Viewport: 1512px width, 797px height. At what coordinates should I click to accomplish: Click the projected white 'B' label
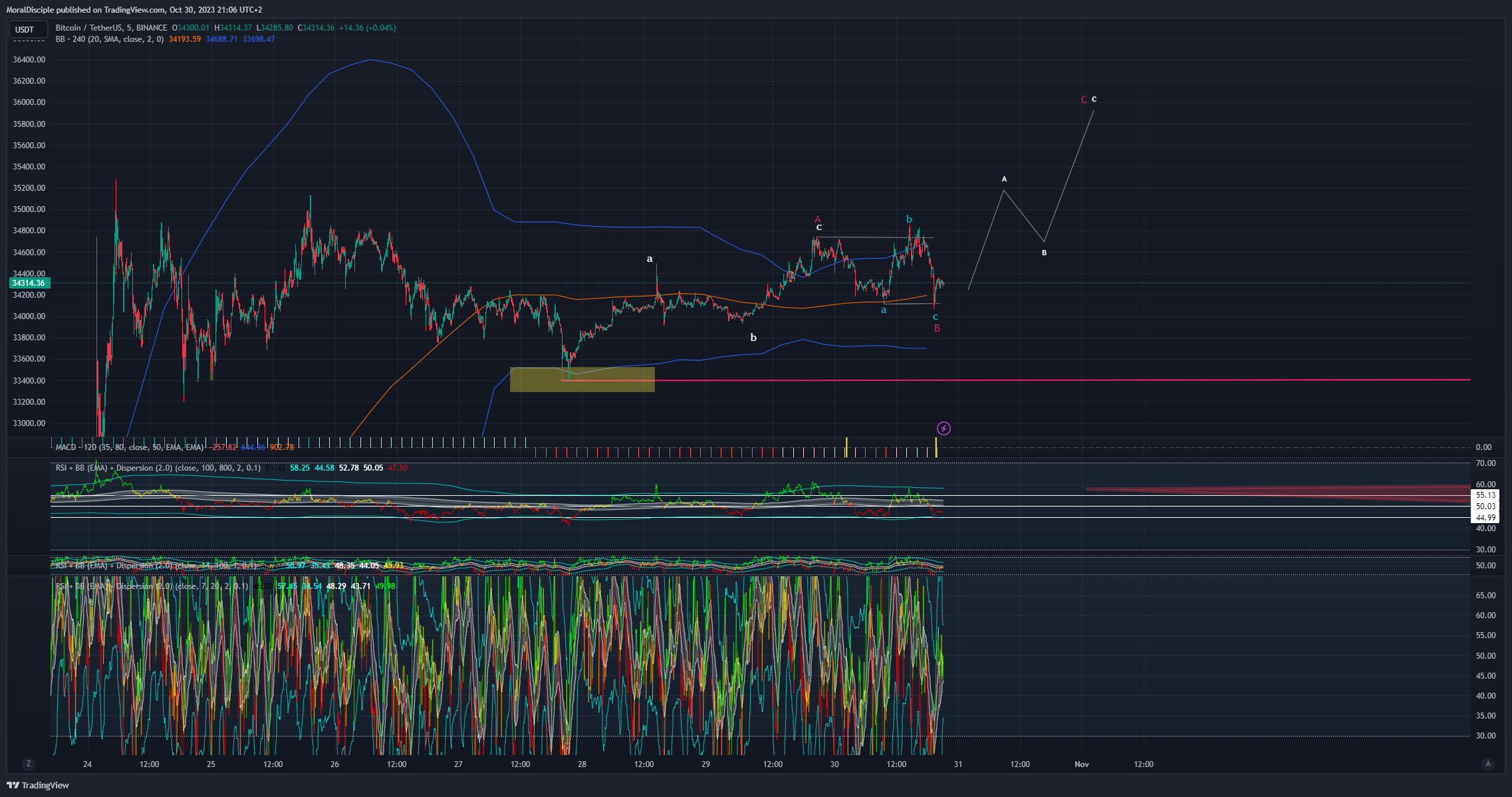pos(1044,253)
